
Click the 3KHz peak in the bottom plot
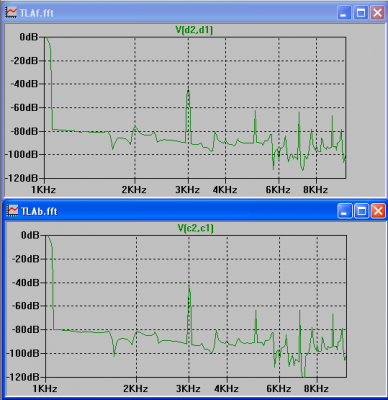coord(189,288)
